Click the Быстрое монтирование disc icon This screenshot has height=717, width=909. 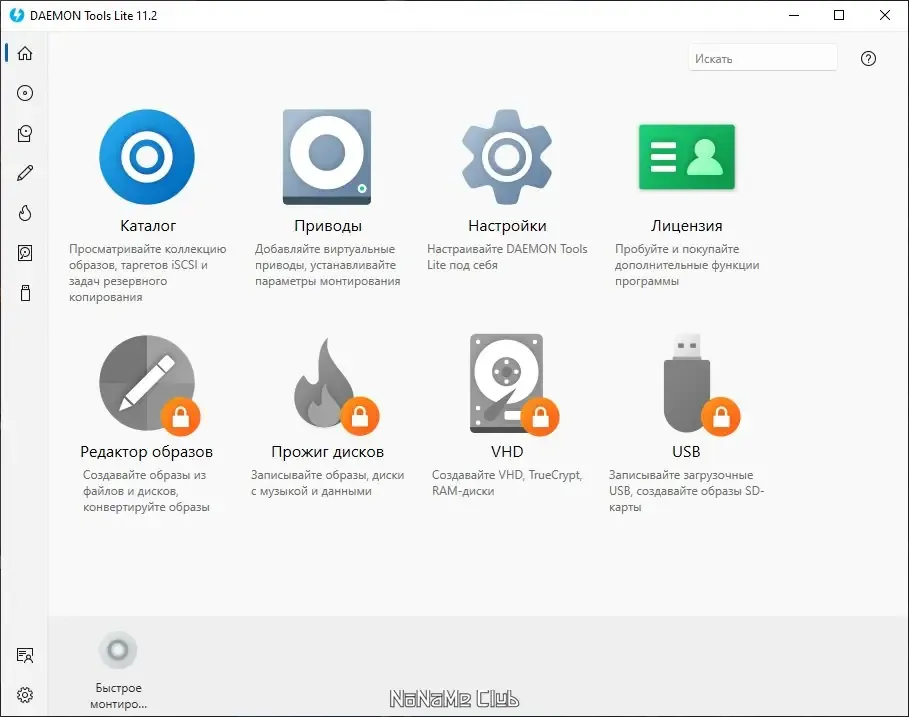pos(118,650)
